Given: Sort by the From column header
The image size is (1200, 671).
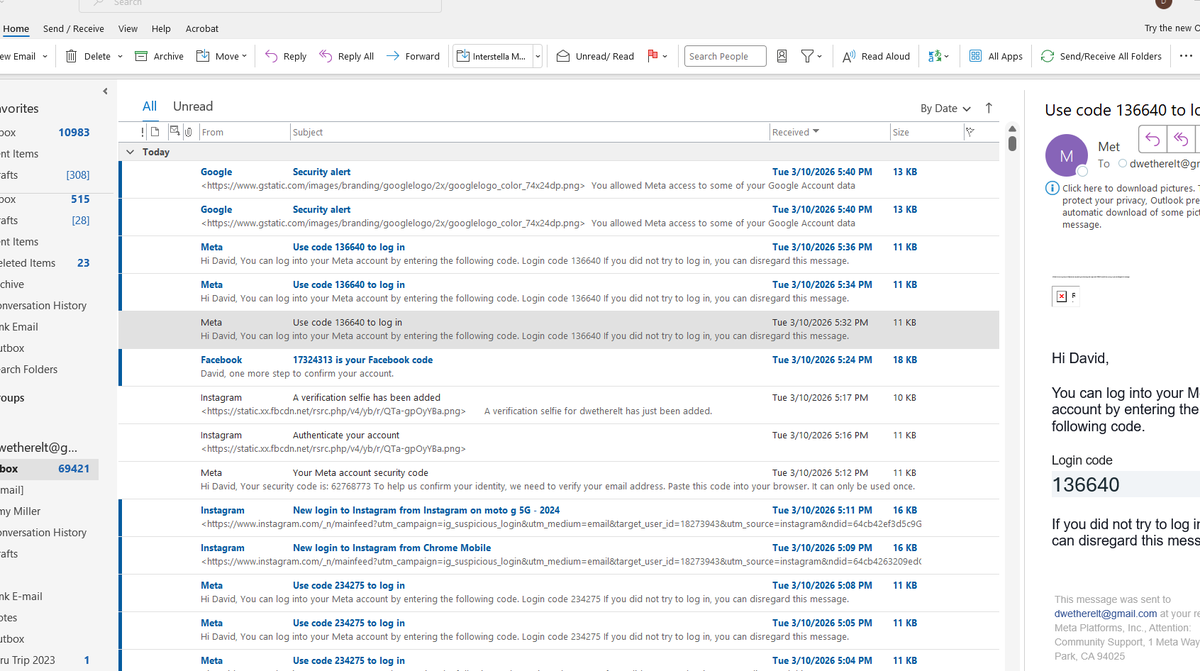Looking at the screenshot, I should coord(243,132).
